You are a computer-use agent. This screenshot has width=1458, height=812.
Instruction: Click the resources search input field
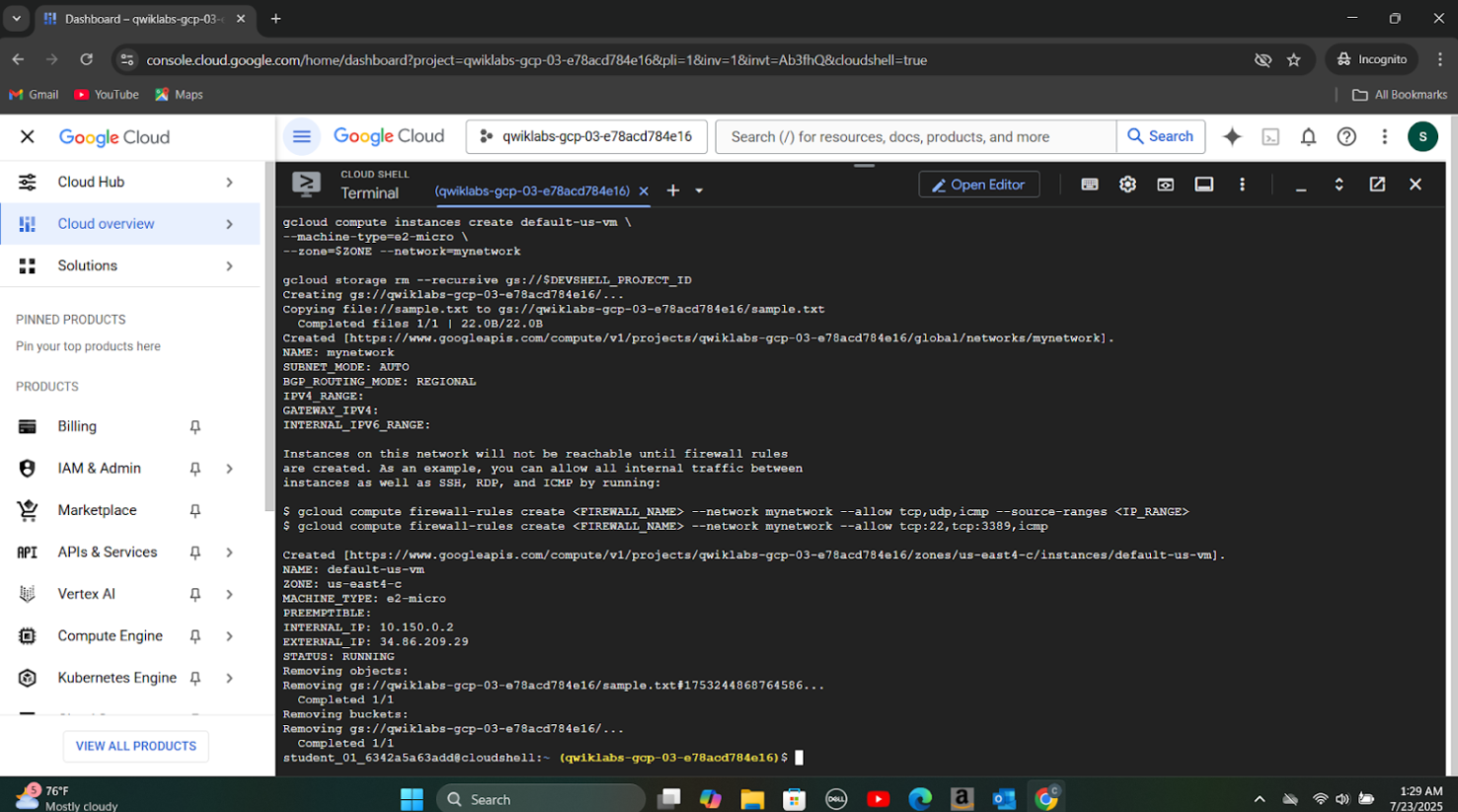915,137
